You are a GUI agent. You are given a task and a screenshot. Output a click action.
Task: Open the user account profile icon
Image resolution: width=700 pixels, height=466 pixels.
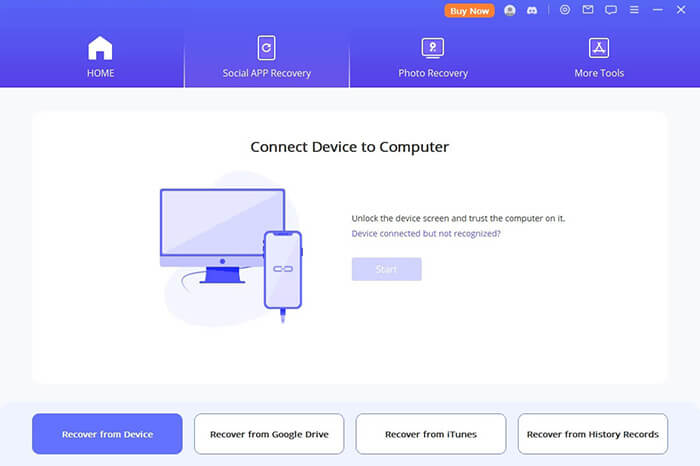tap(509, 10)
